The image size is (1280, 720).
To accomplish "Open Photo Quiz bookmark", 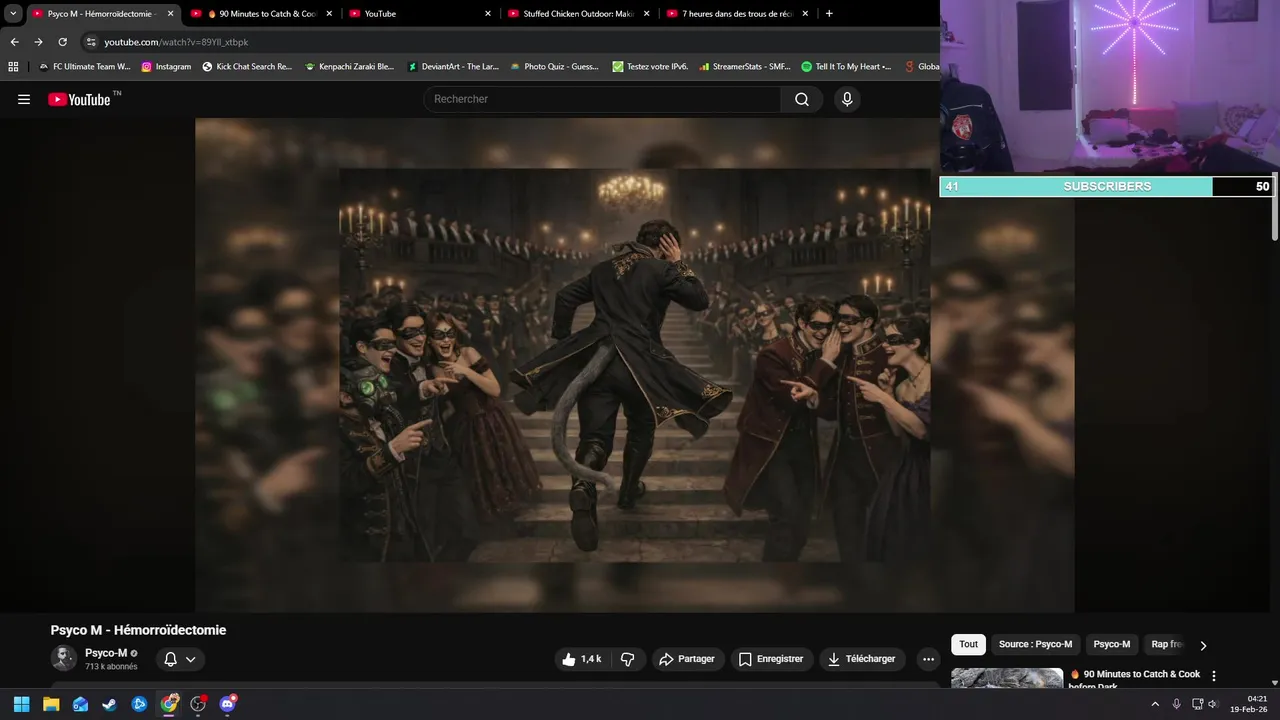I will (555, 66).
